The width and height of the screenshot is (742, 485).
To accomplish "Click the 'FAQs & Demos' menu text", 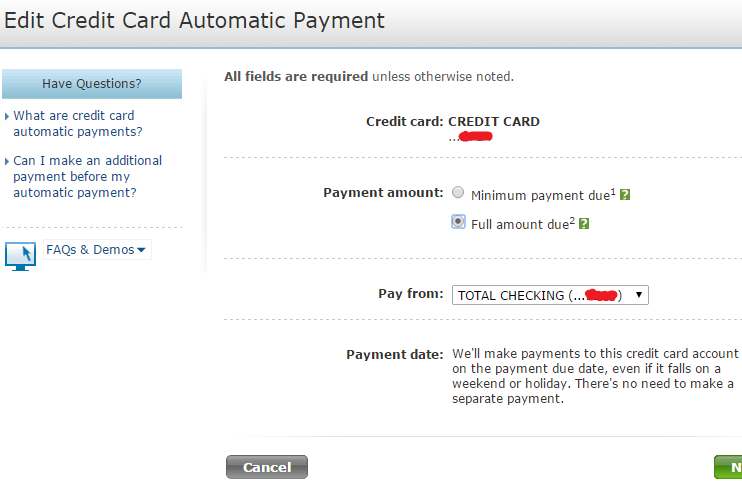I will pyautogui.click(x=90, y=250).
